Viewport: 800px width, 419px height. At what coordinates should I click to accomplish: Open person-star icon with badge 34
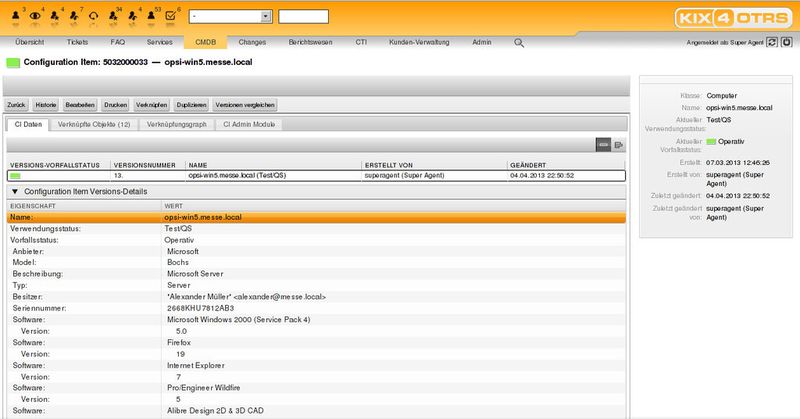coord(113,16)
